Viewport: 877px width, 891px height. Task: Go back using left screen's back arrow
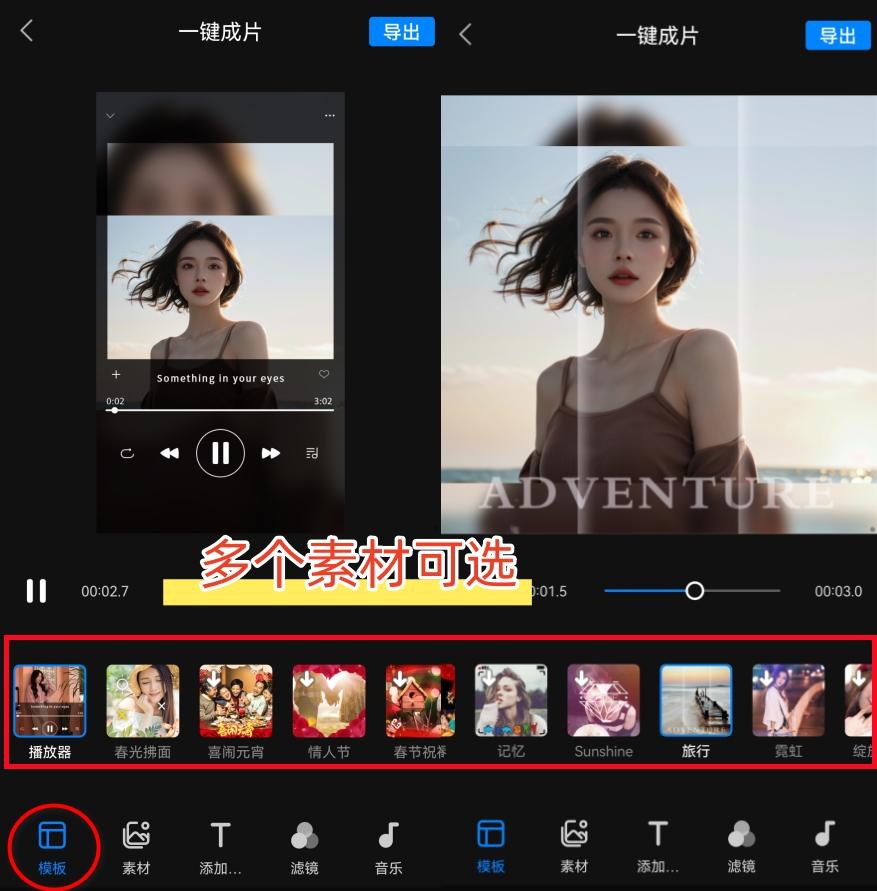pyautogui.click(x=27, y=31)
